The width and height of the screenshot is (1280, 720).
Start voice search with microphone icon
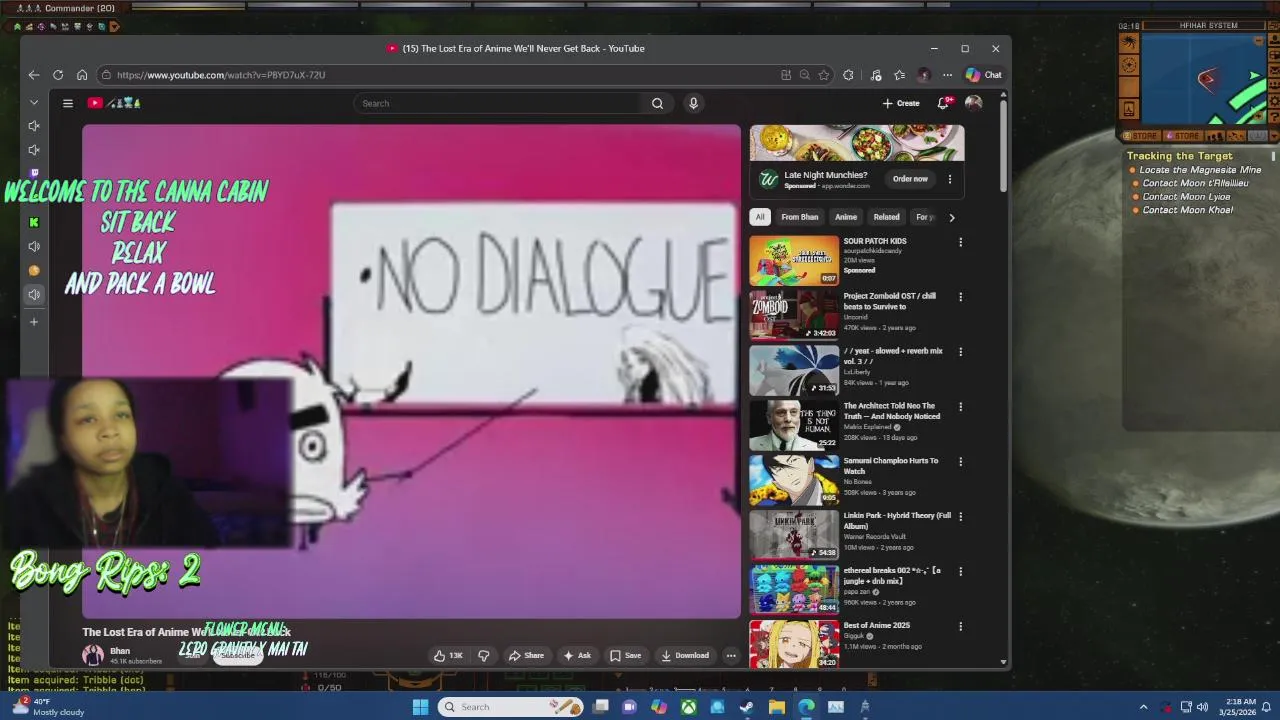693,103
